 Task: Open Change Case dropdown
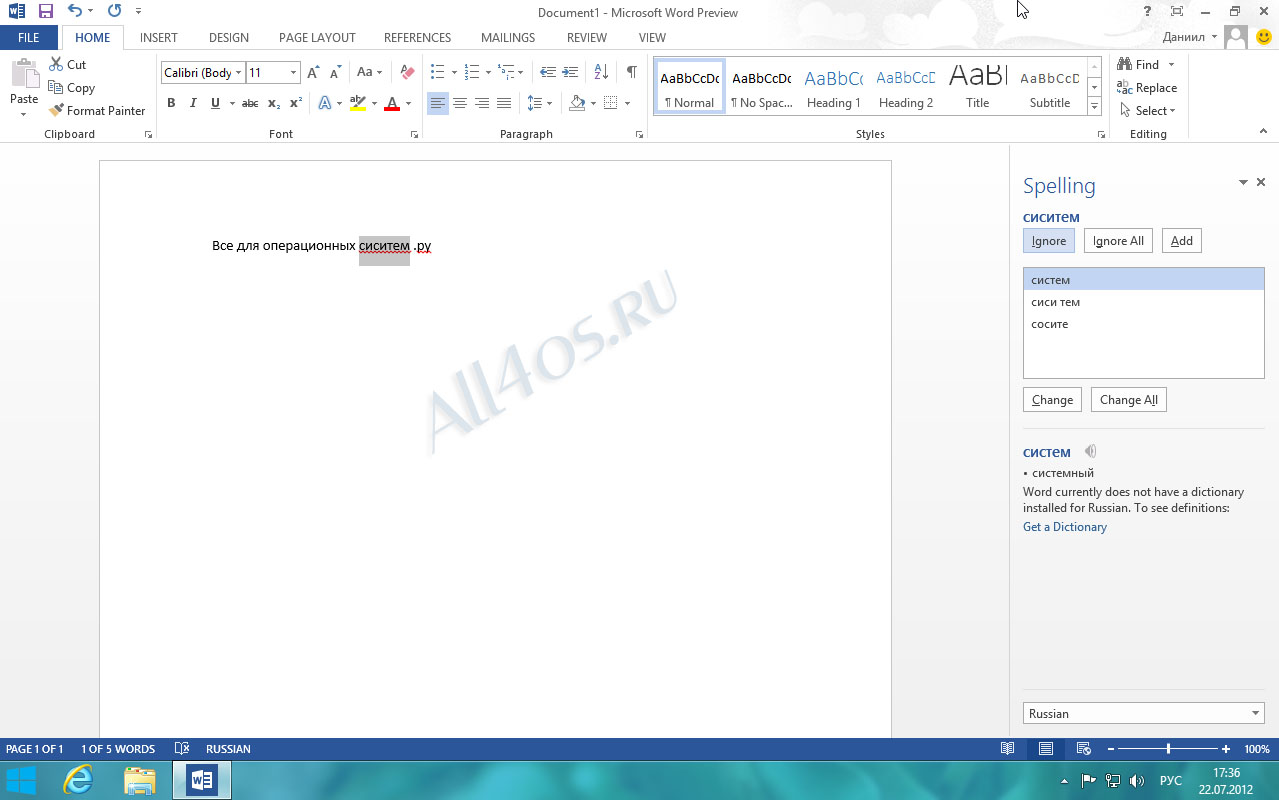click(x=370, y=72)
